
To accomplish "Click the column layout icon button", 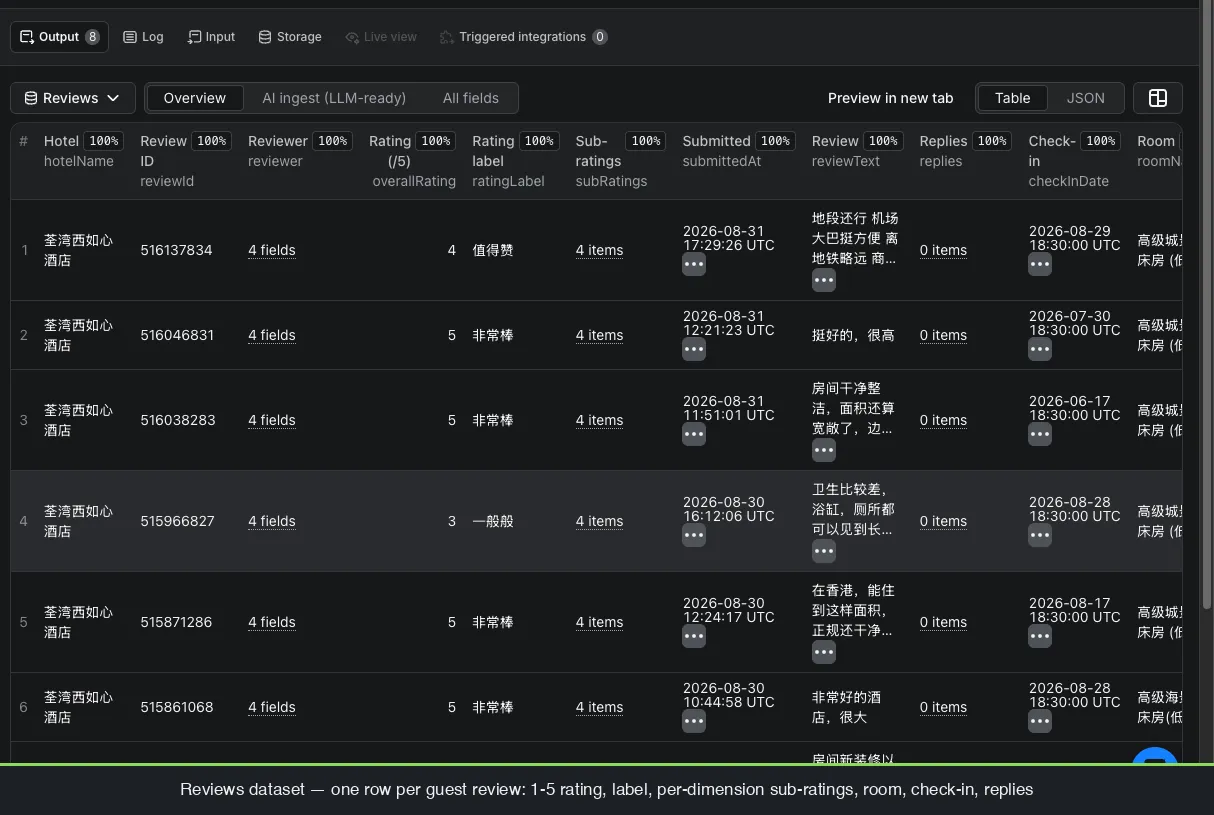I will (1158, 98).
